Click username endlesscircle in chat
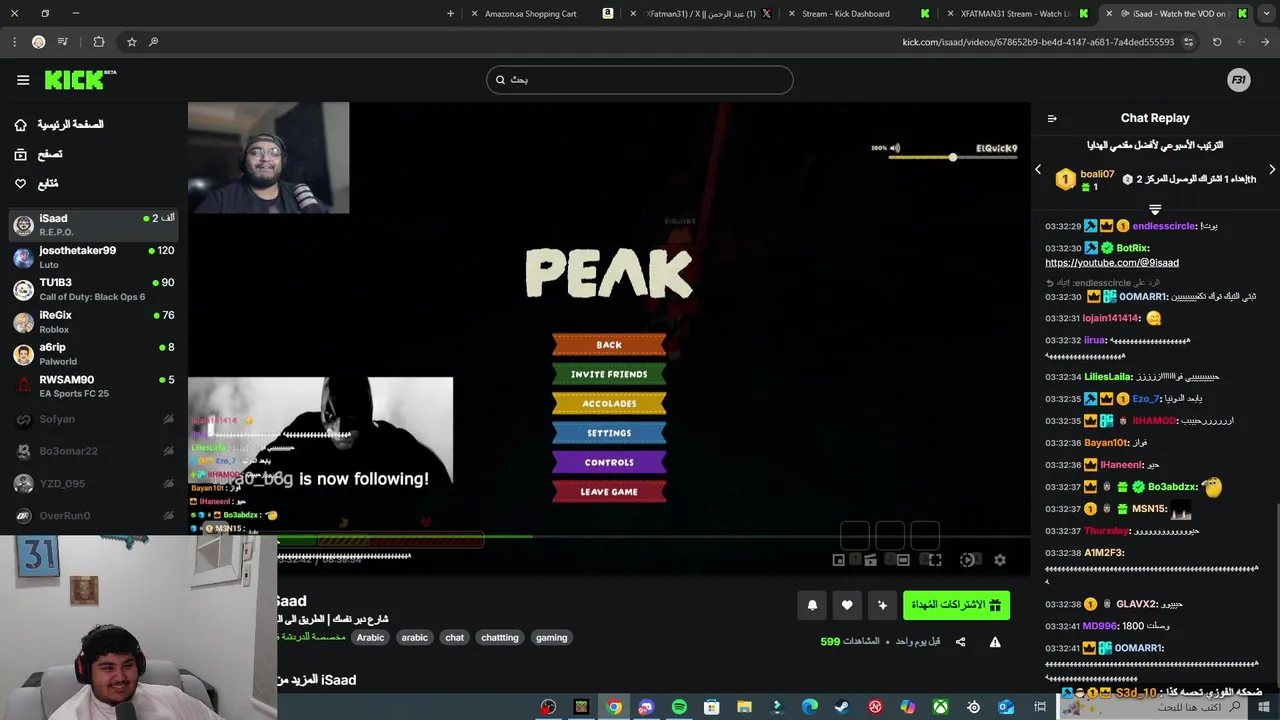The height and width of the screenshot is (720, 1280). point(1164,226)
